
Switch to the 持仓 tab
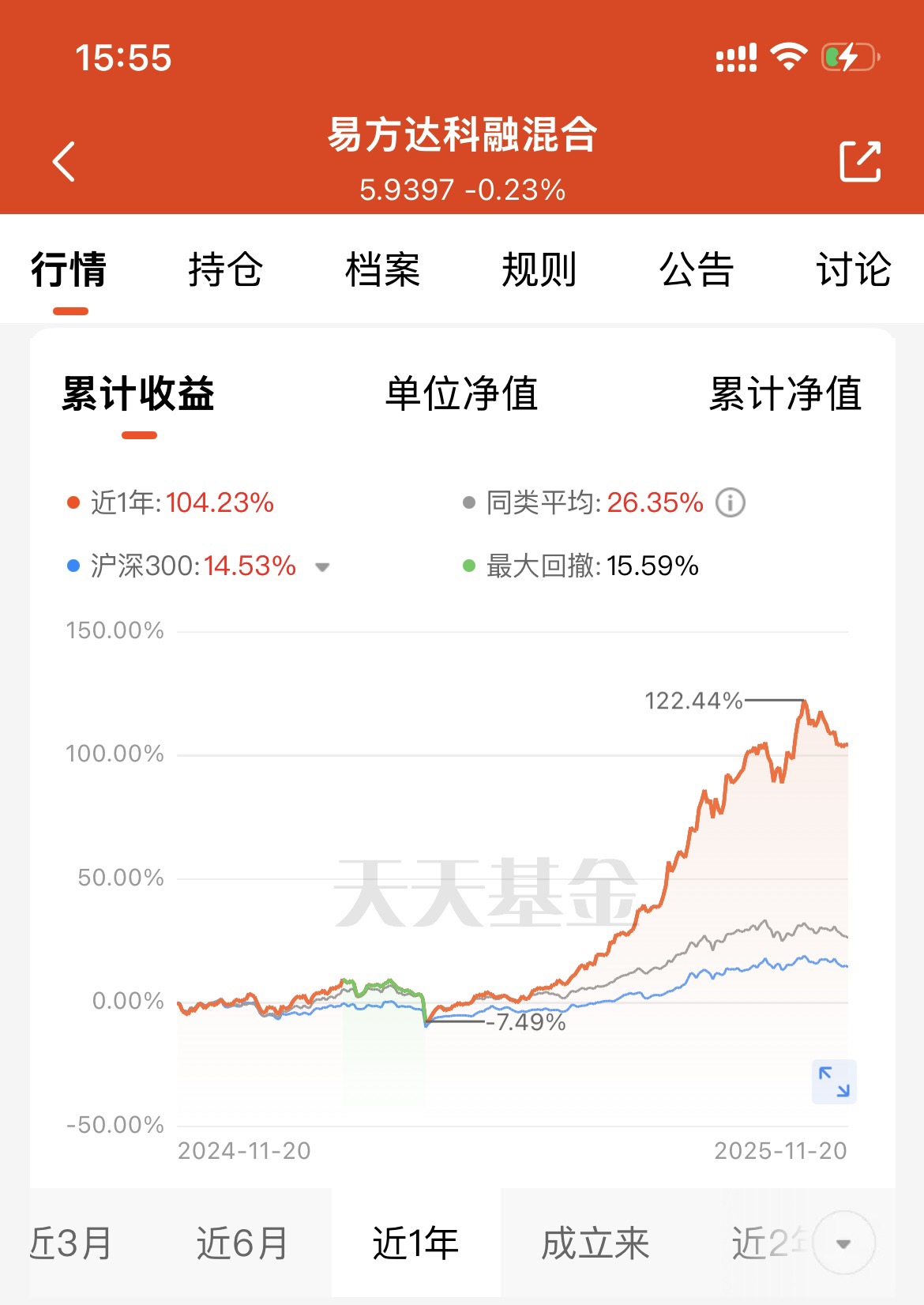point(225,269)
